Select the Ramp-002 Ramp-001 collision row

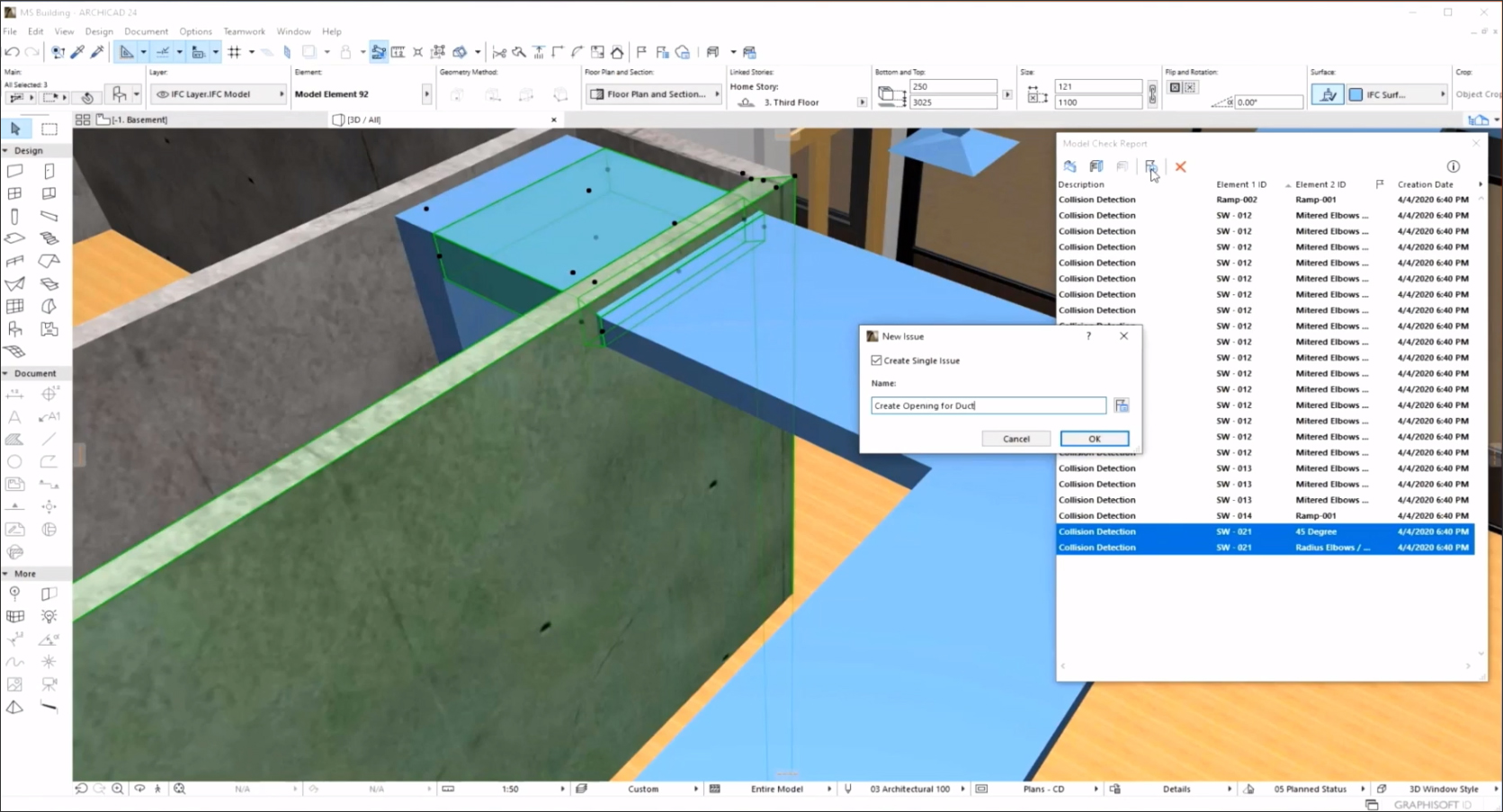click(x=1265, y=200)
